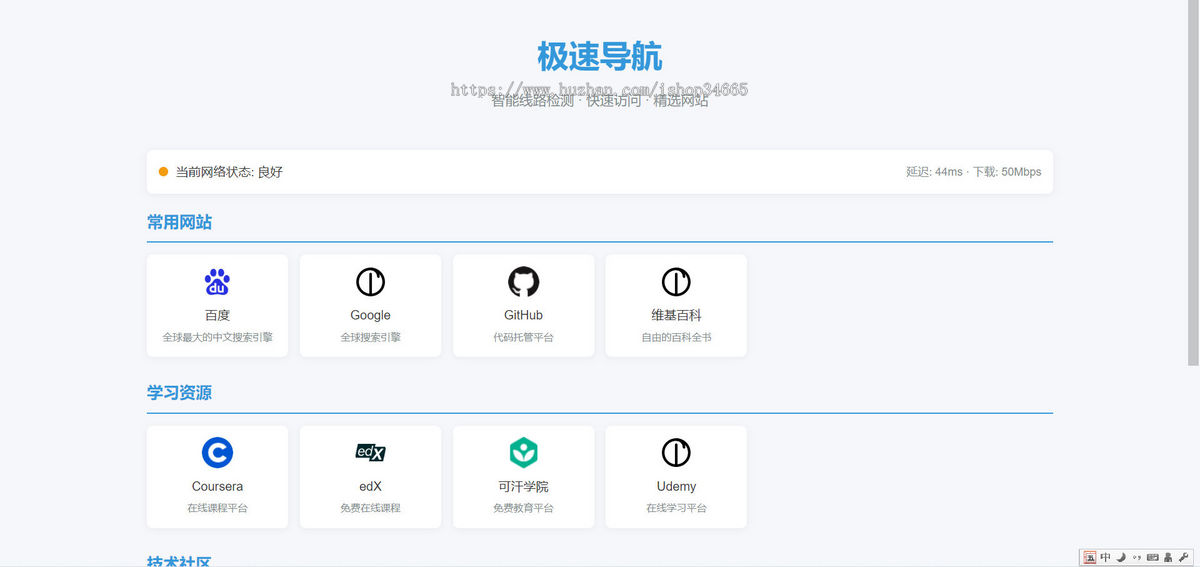Click the edX logo icon
This screenshot has width=1200, height=567.
[x=370, y=453]
